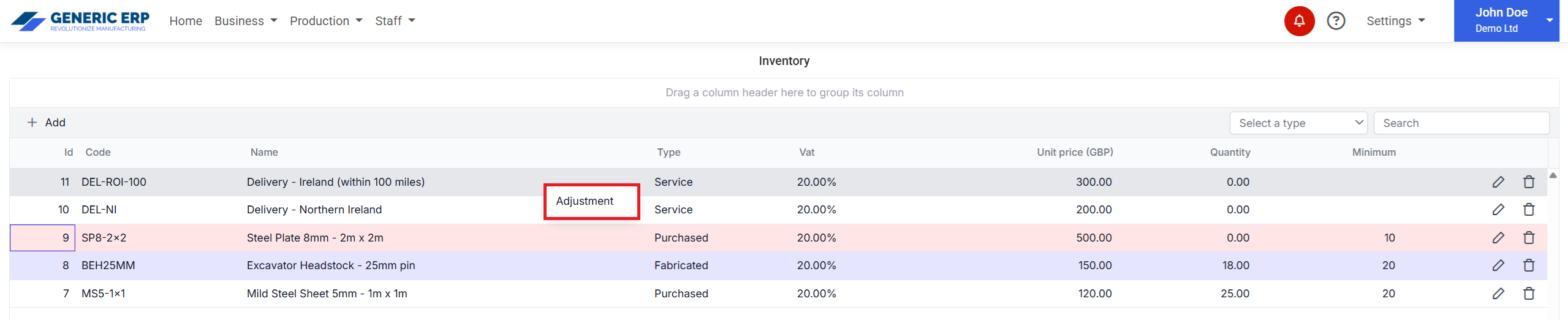Expand the Business menu dropdown
The height and width of the screenshot is (320, 1568).
pos(245,21)
